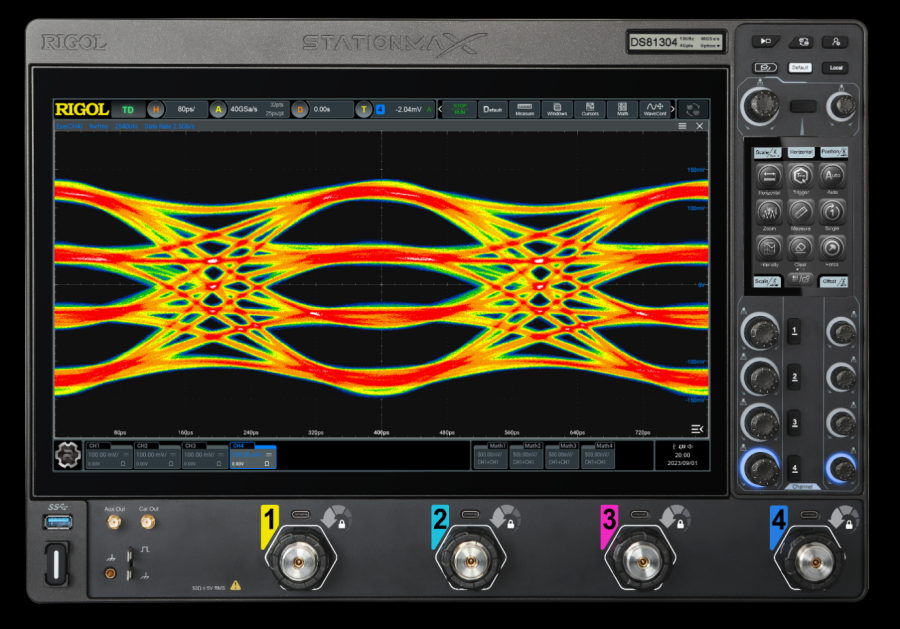Click the gear function navigation icon
Viewport: 900px width, 629px height.
click(68, 455)
